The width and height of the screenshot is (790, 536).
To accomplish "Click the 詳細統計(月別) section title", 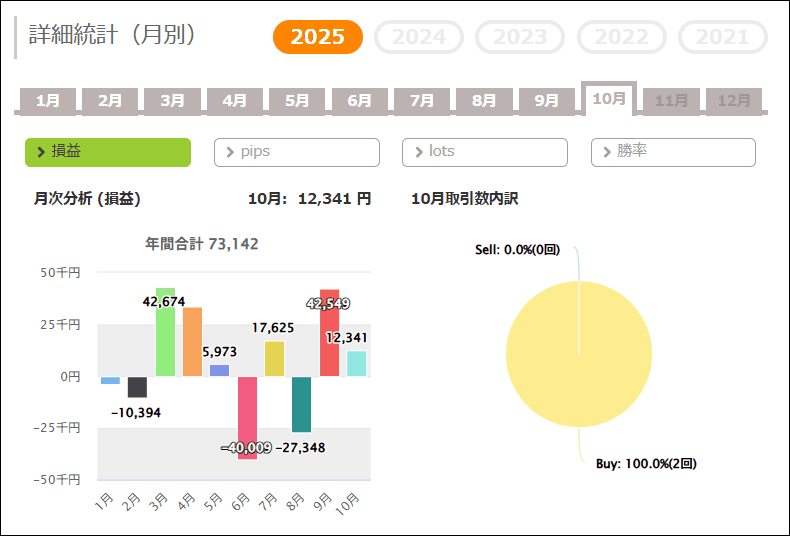I will pyautogui.click(x=112, y=35).
